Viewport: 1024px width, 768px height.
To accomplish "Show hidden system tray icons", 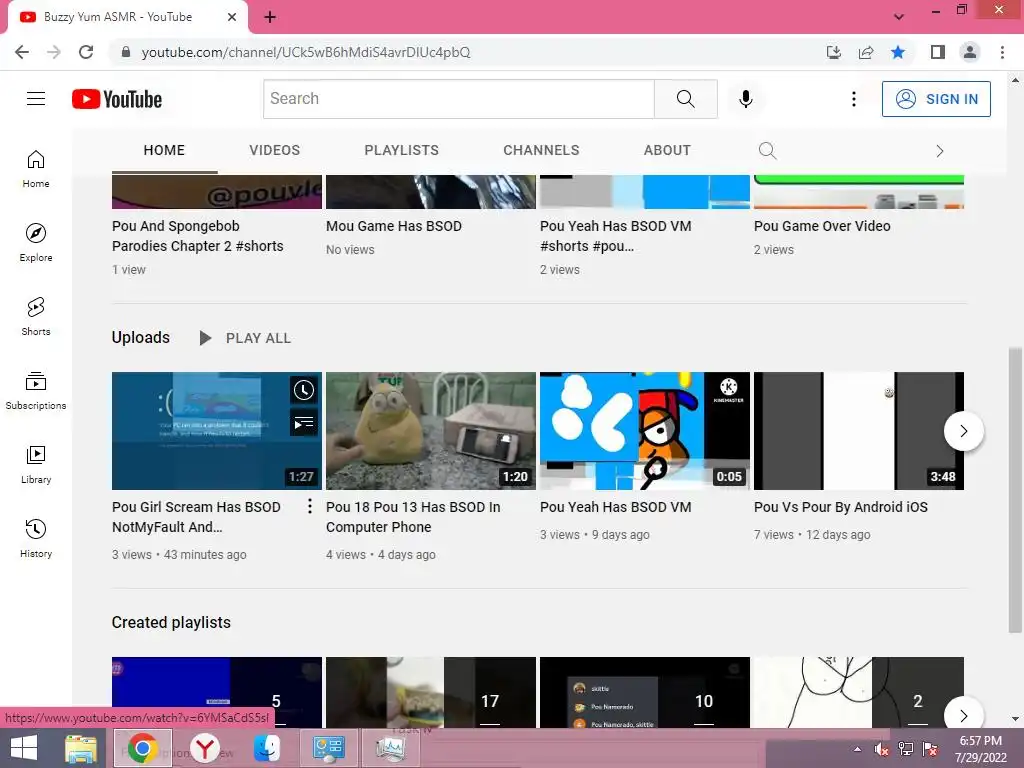I will 857,749.
